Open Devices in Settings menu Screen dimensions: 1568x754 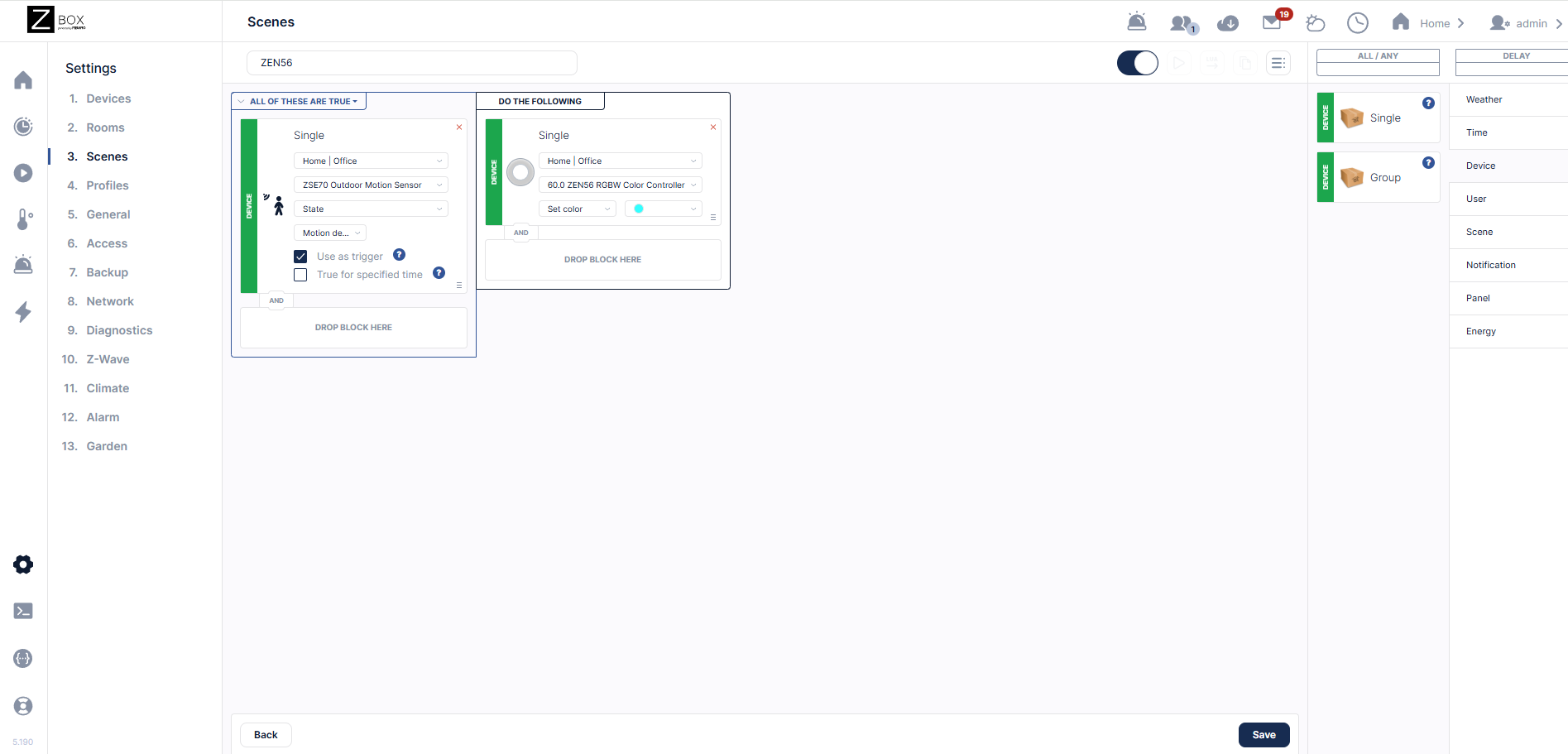108,98
